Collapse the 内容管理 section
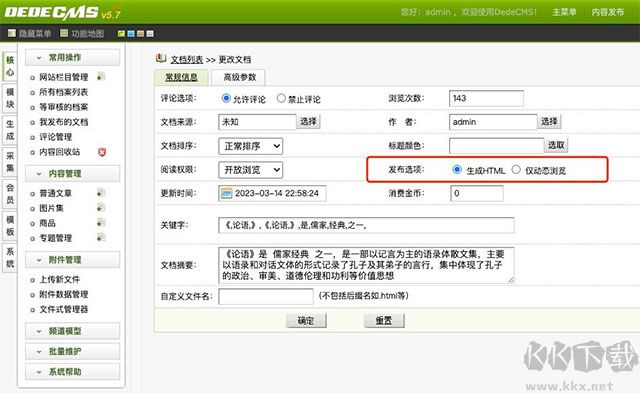This screenshot has width=640, height=393. (x=73, y=173)
